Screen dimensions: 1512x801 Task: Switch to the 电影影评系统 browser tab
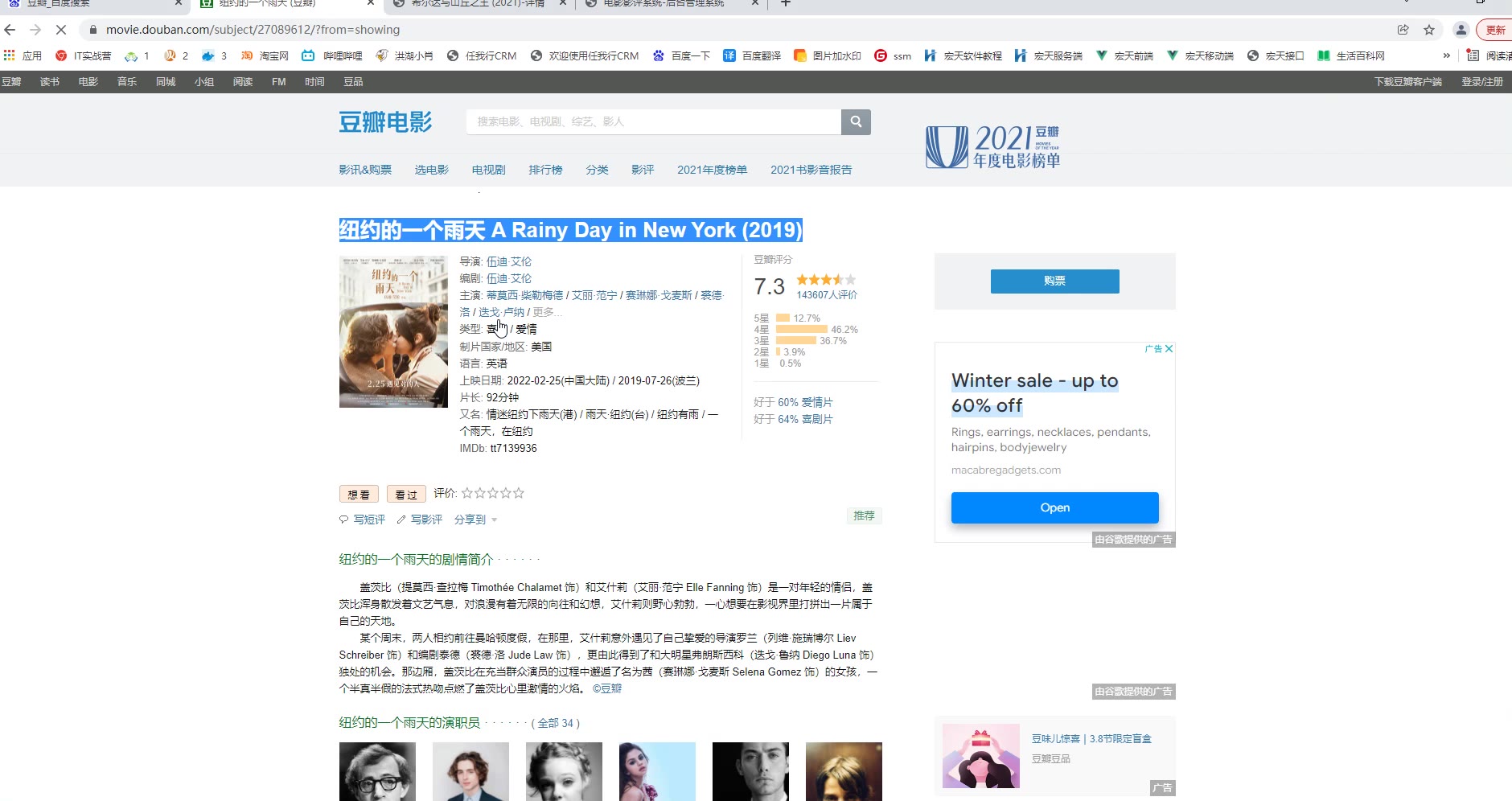(664, 4)
